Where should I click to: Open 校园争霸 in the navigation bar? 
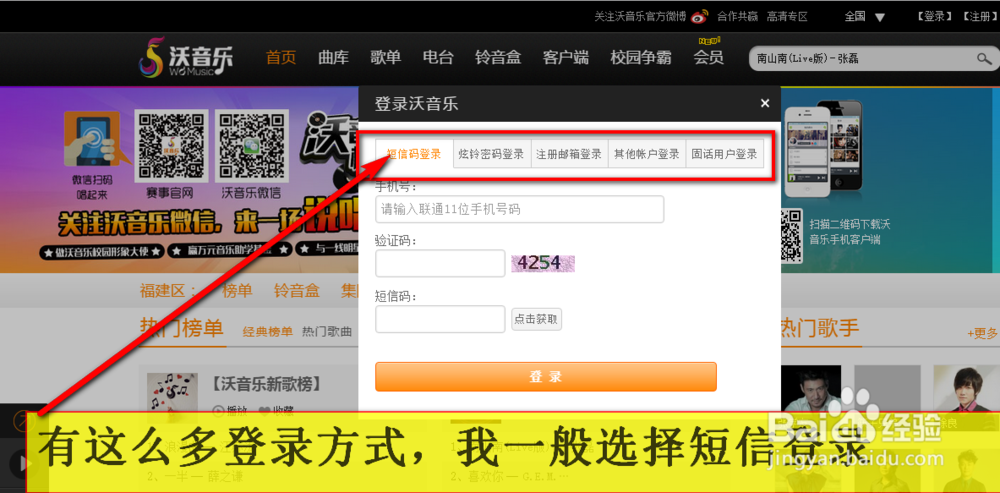coord(641,58)
